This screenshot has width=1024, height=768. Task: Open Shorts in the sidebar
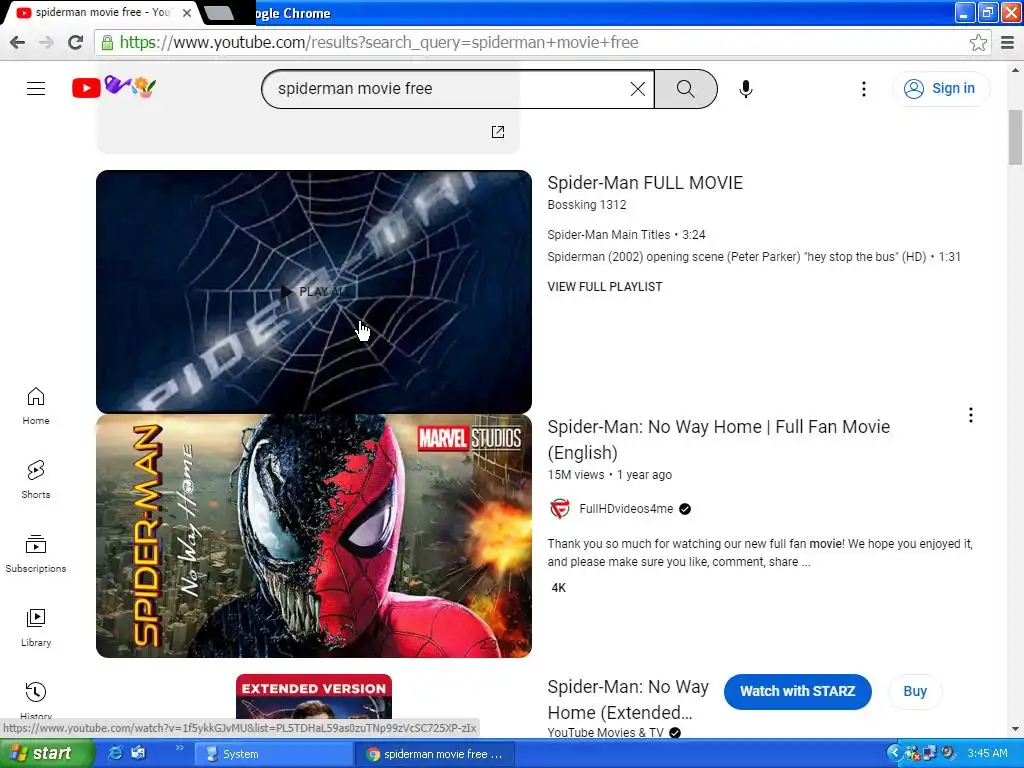36,479
